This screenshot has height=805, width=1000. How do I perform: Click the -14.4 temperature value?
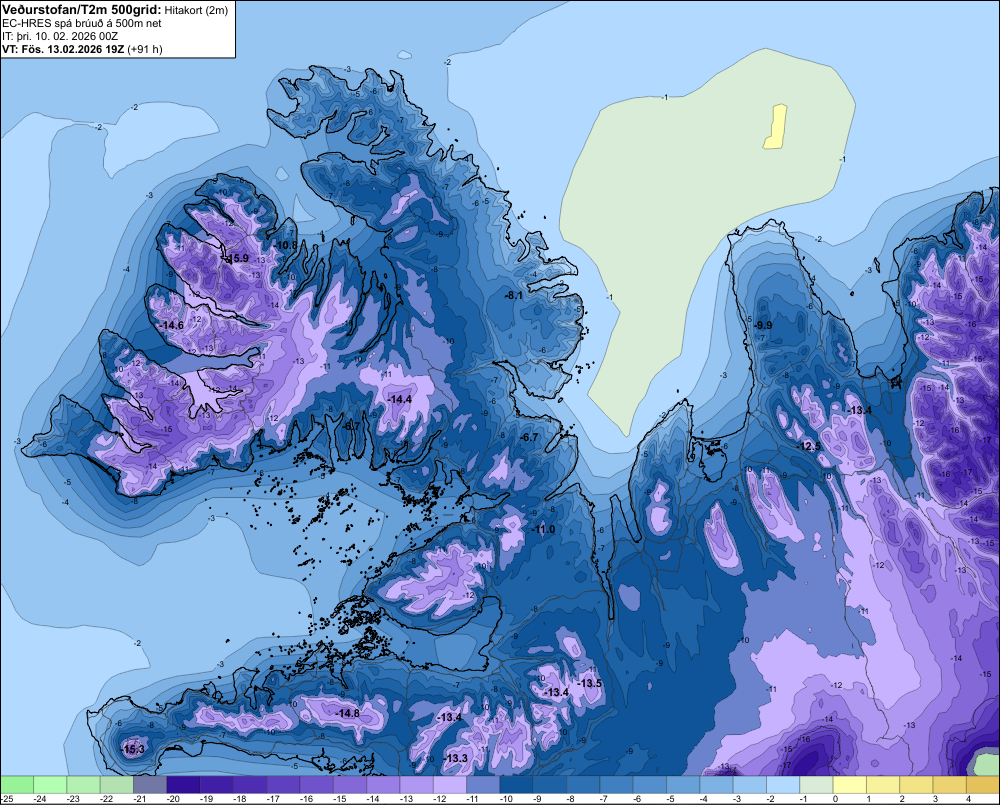[399, 399]
